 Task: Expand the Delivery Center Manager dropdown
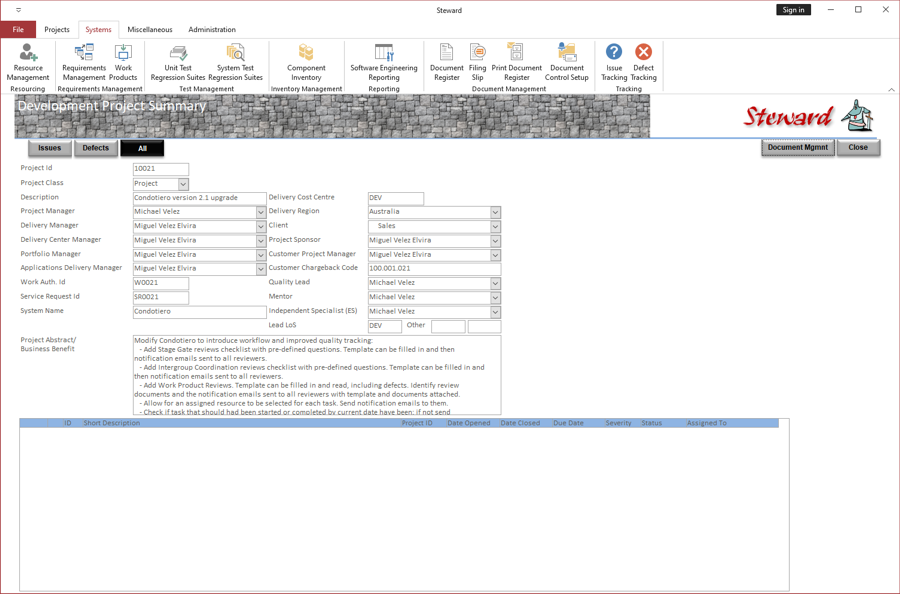coord(261,240)
